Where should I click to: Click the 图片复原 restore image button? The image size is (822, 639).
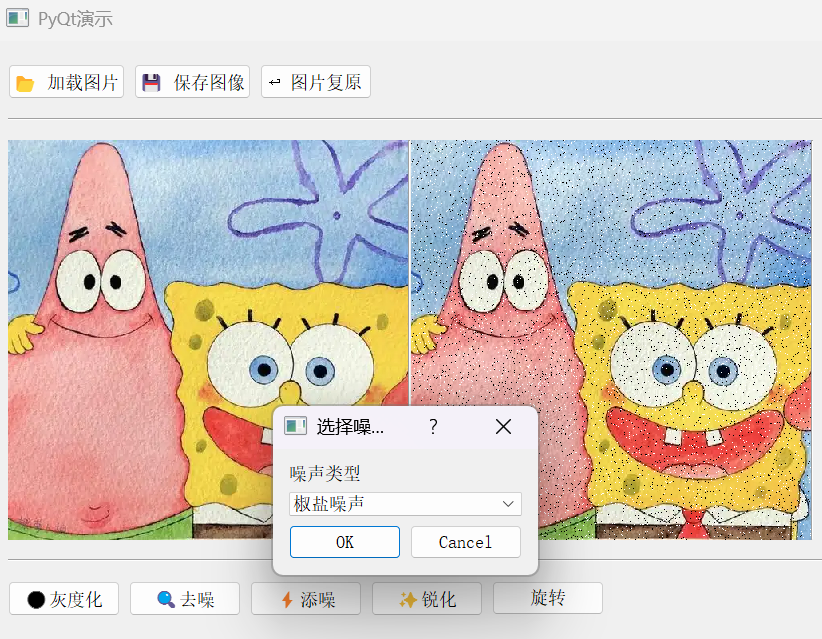[x=316, y=82]
